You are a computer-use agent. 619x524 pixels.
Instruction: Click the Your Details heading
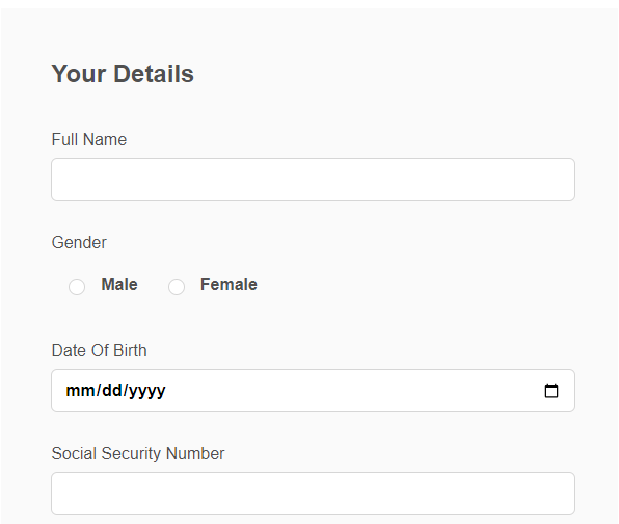click(x=123, y=74)
